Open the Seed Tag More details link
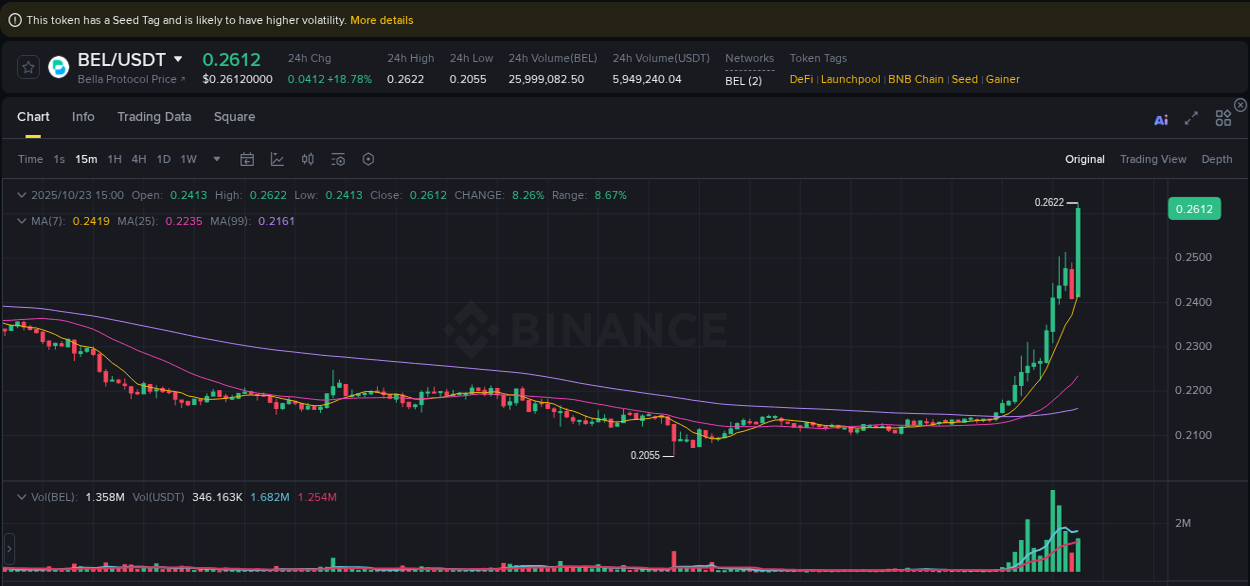The width and height of the screenshot is (1250, 586). tap(382, 19)
